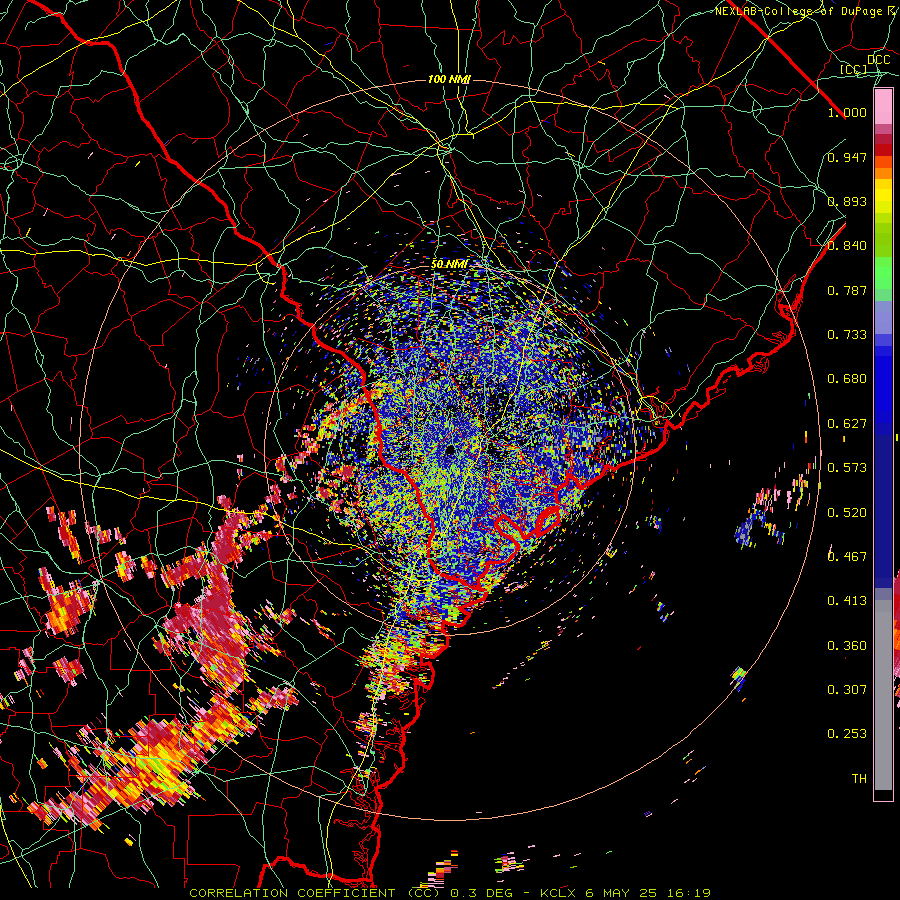The image size is (900, 900).
Task: Click the 0.520 scale value
Action: coord(847,513)
